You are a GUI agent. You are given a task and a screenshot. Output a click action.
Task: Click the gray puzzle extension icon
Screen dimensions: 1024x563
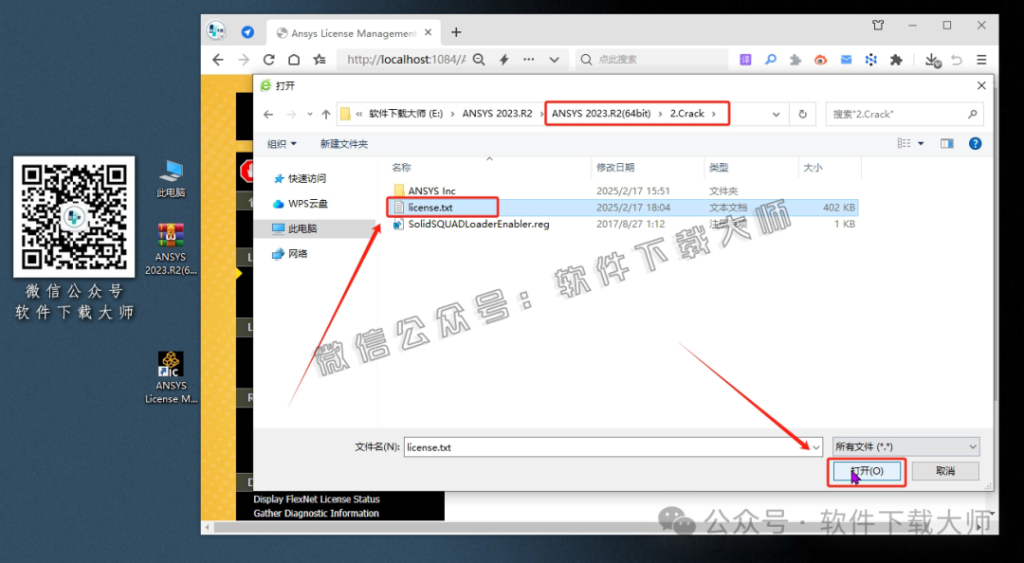click(x=795, y=59)
